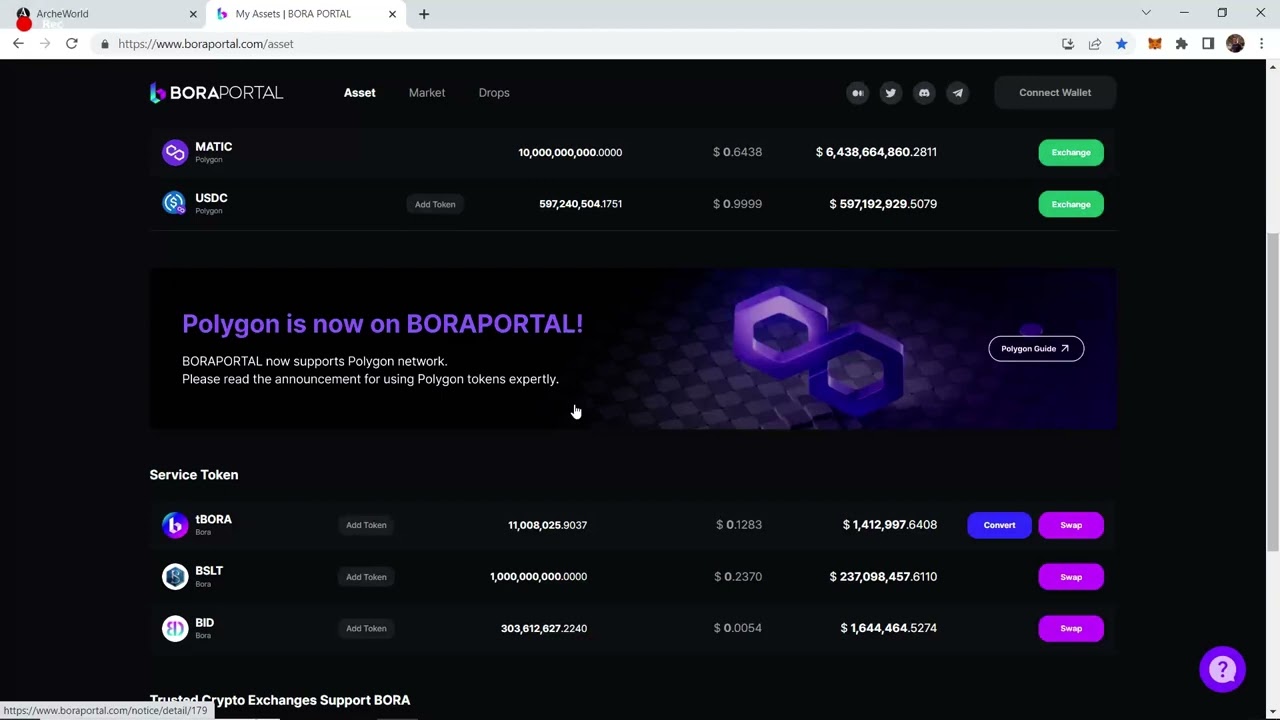The height and width of the screenshot is (720, 1280).
Task: Click the USDC value $ 597,192,929.5079
Action: (x=883, y=204)
